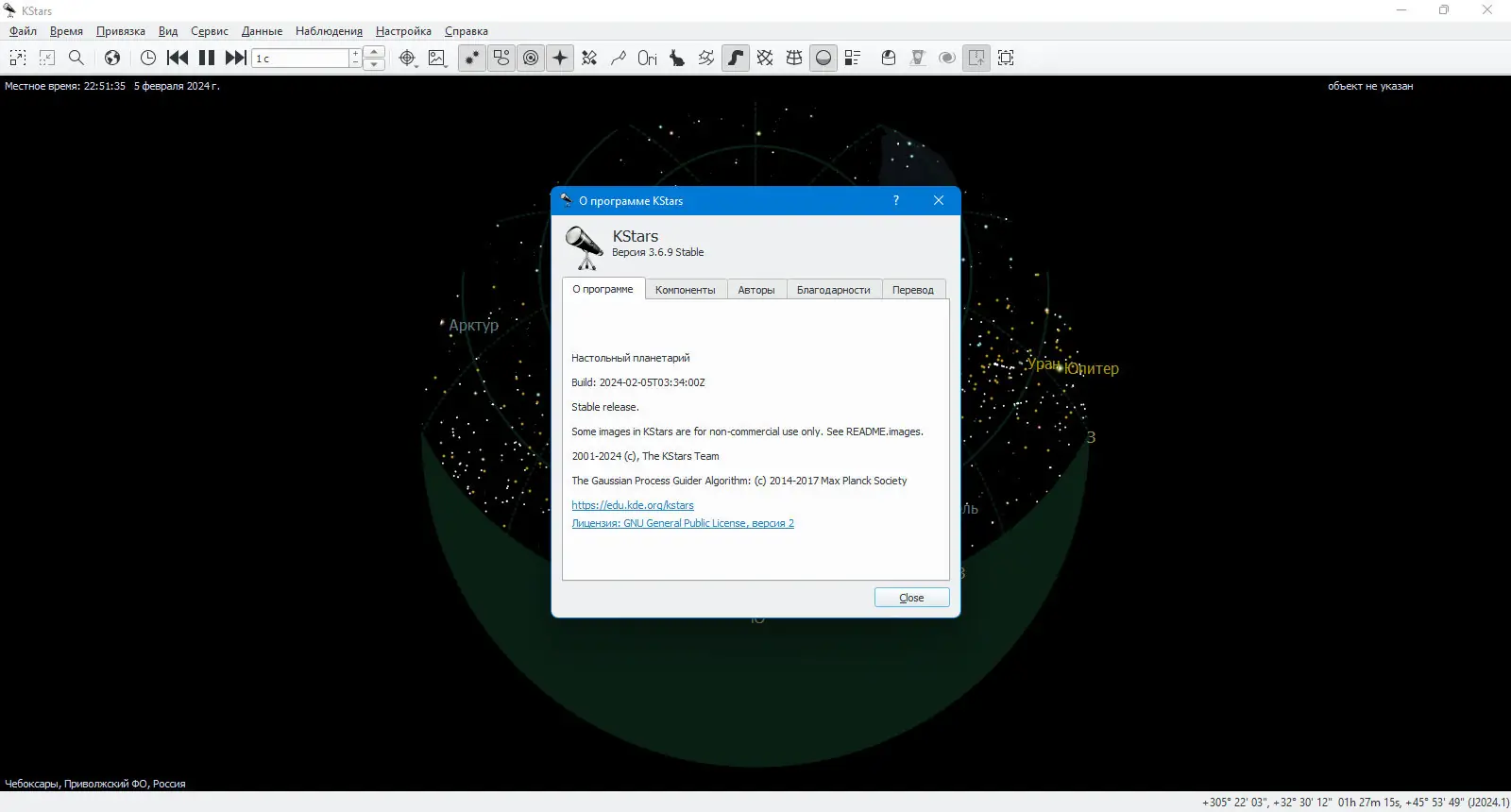Image resolution: width=1511 pixels, height=812 pixels.
Task: Toggle constellation boundaries
Action: [x=706, y=58]
